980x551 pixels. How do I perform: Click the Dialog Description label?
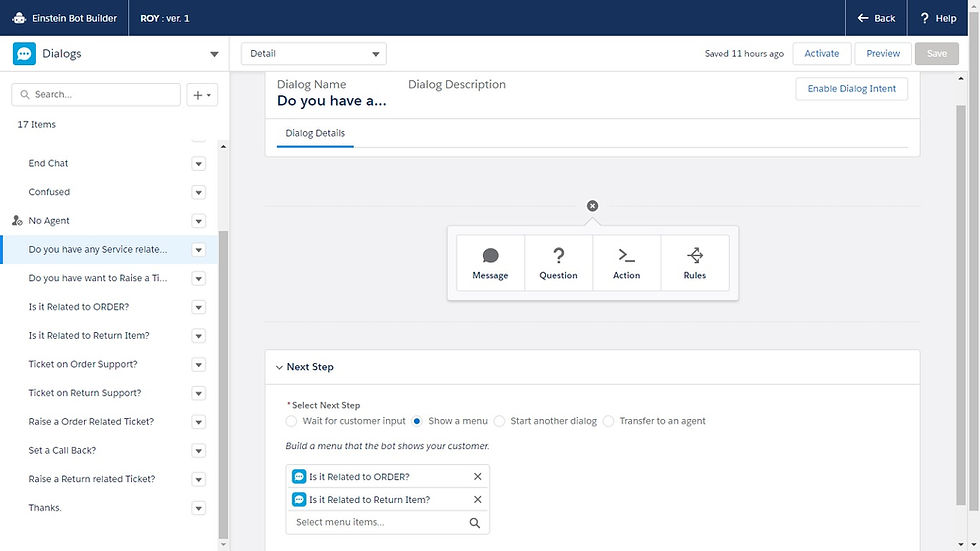pos(457,84)
